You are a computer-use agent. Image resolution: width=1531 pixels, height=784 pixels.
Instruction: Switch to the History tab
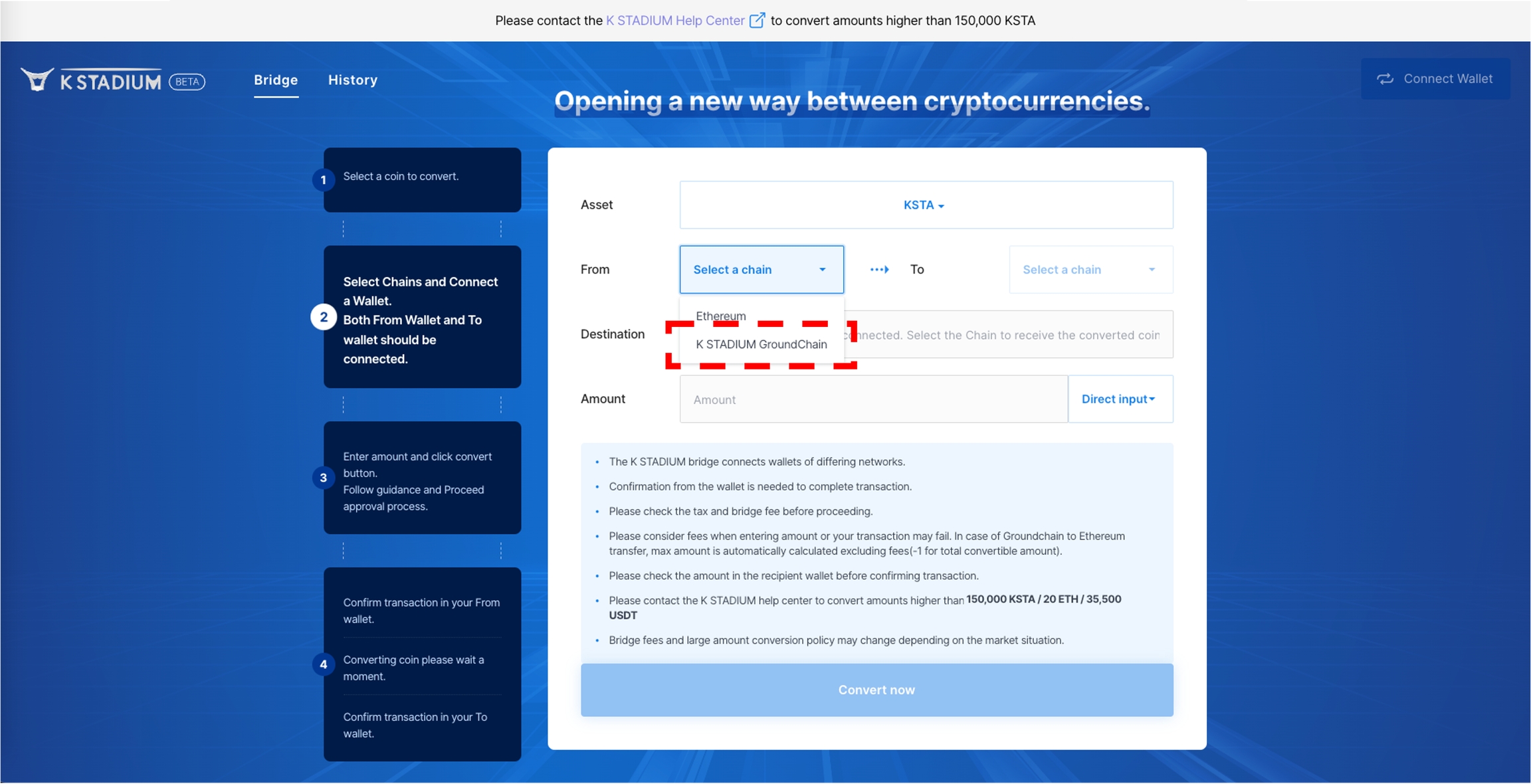[x=353, y=80]
